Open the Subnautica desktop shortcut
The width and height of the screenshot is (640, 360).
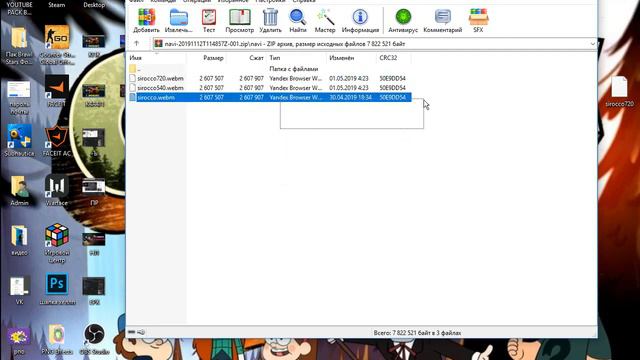(x=19, y=141)
